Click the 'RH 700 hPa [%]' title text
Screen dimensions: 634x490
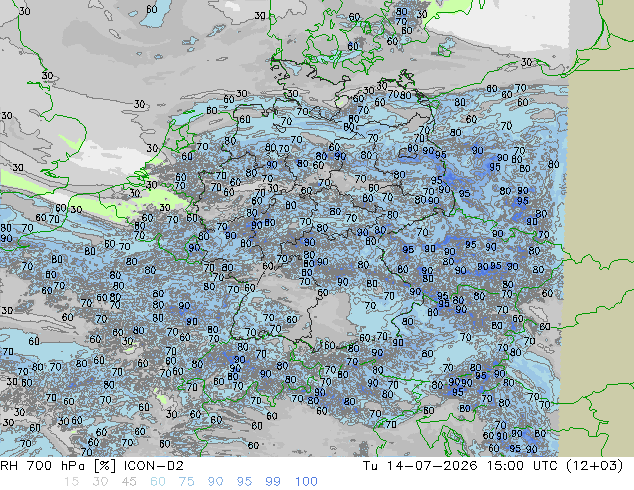pos(59,466)
